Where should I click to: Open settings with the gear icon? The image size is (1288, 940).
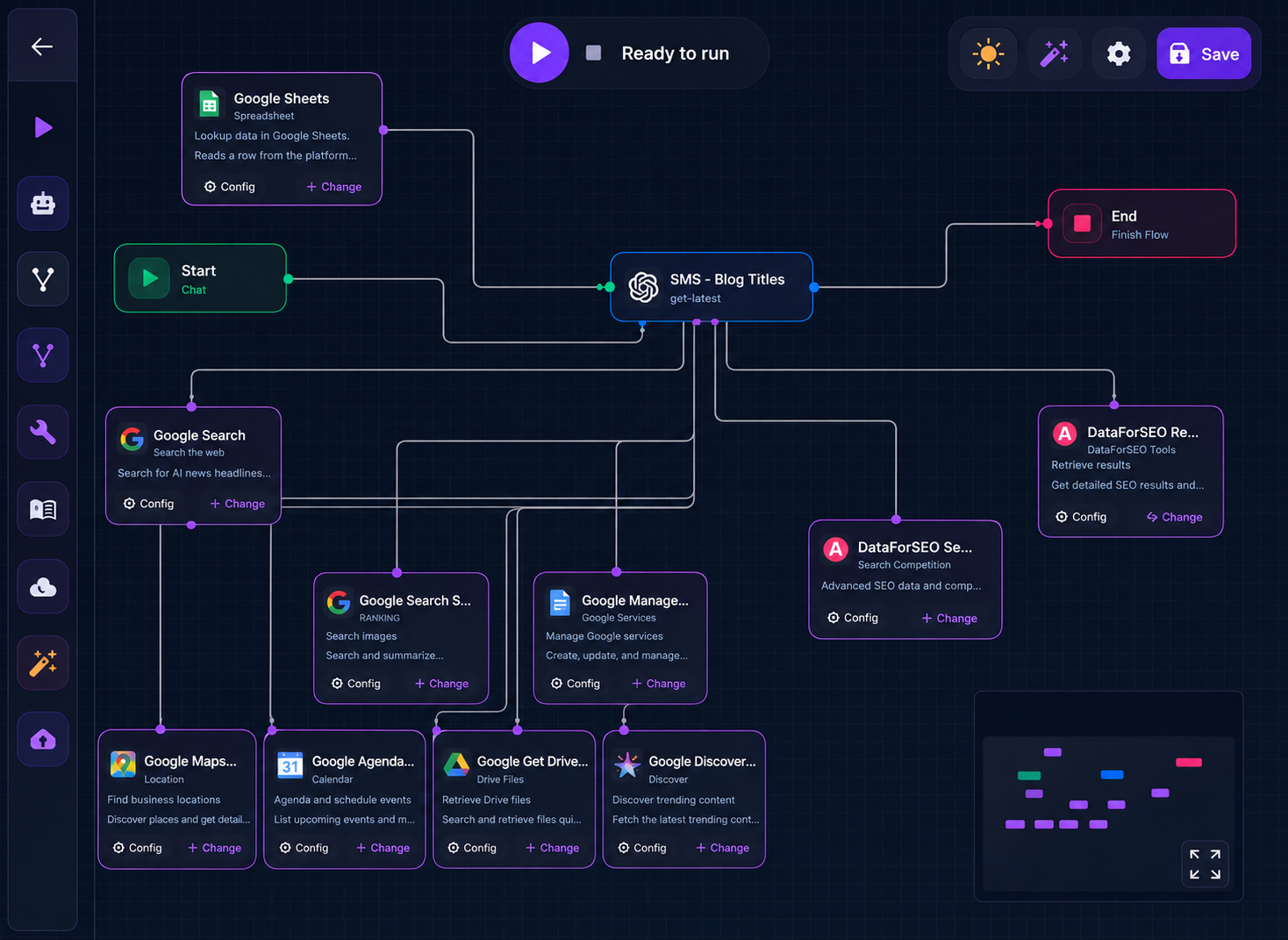click(x=1119, y=54)
